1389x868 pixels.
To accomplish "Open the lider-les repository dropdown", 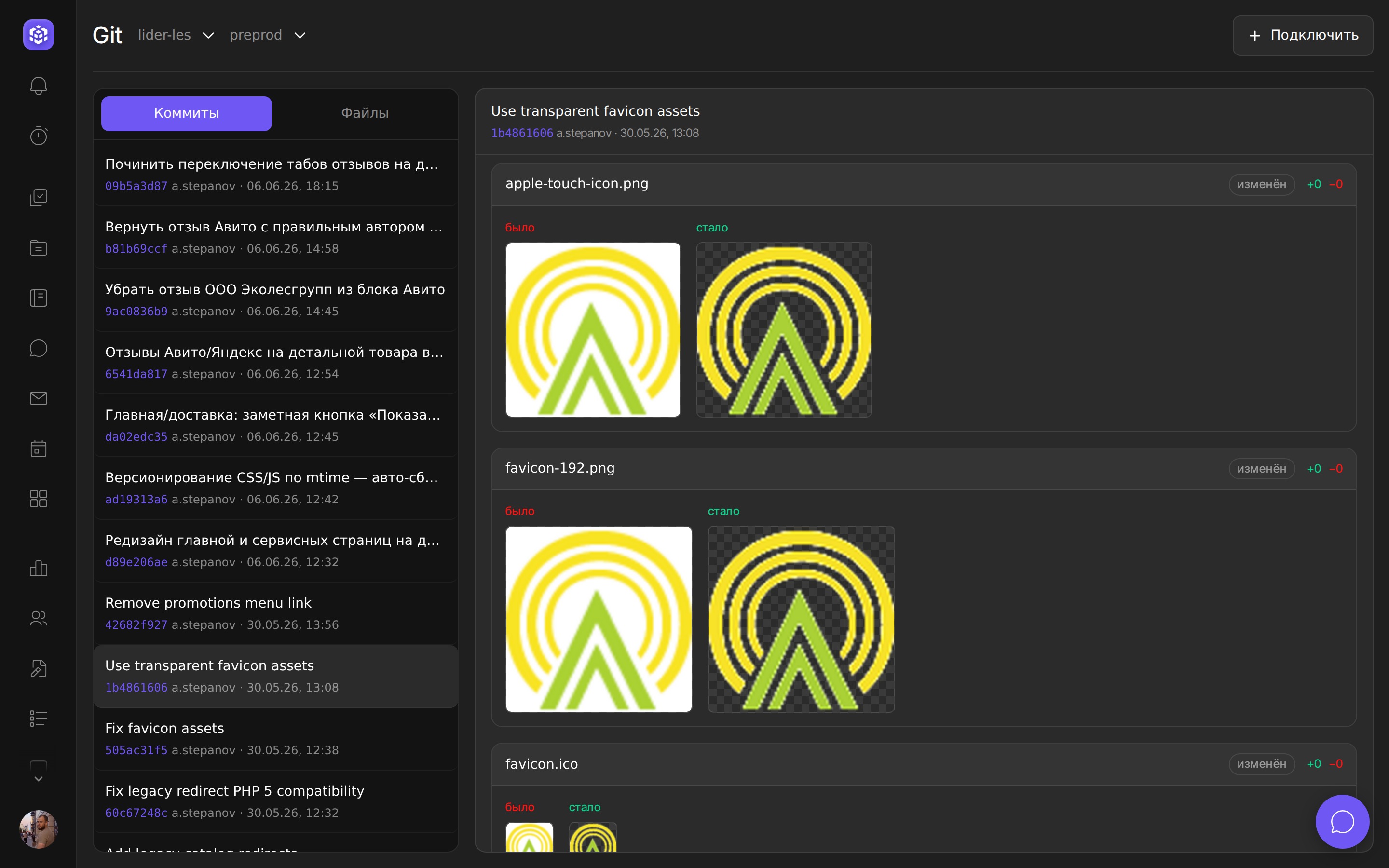I will click(176, 35).
